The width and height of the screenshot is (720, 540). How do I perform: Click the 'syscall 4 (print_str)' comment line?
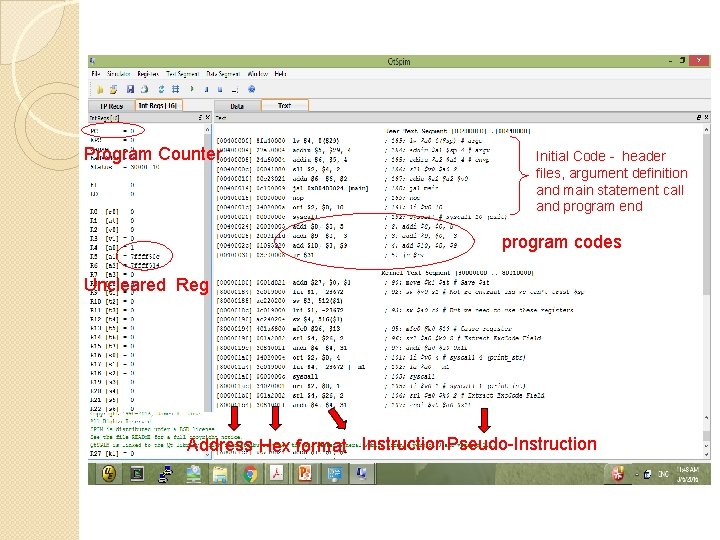pyautogui.click(x=457, y=357)
